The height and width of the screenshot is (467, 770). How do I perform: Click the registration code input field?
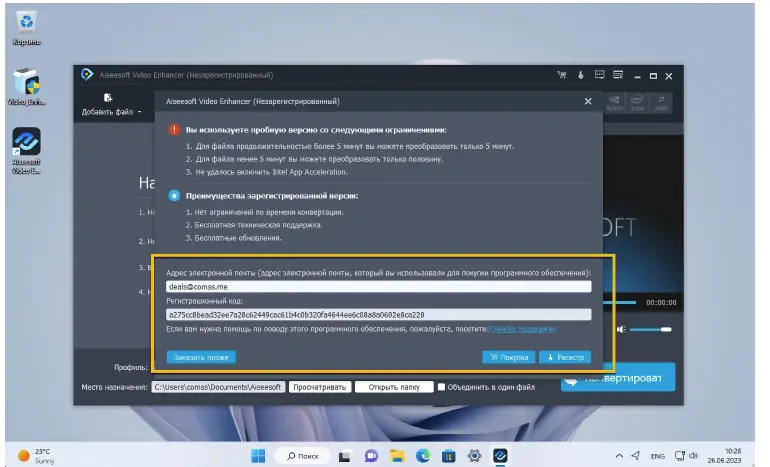pos(378,315)
